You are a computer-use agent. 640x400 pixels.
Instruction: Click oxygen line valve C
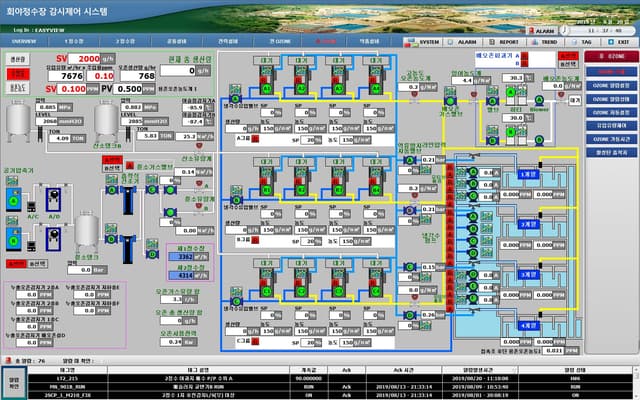tap(151, 190)
